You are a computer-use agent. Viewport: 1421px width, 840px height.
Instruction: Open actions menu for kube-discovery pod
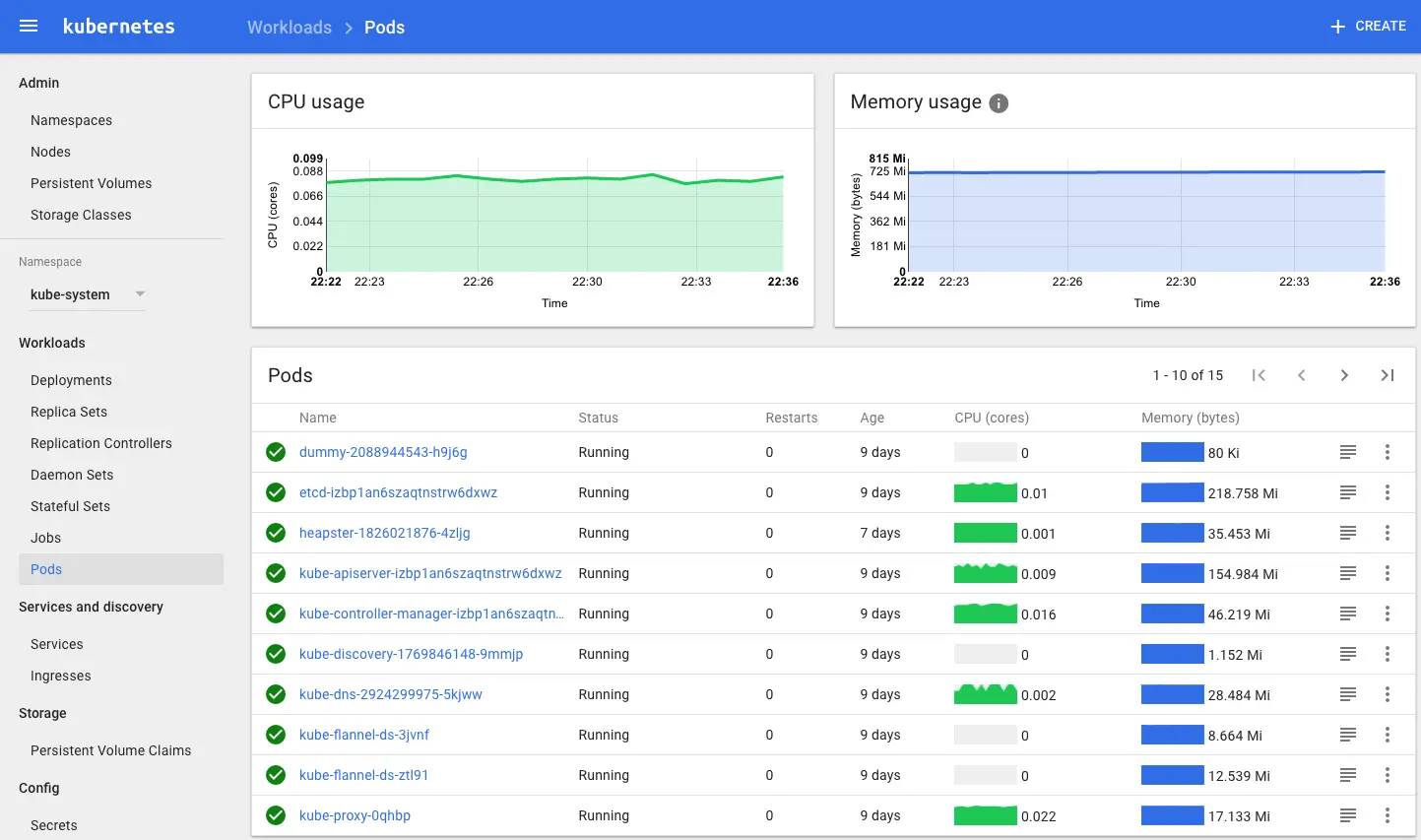point(1388,654)
